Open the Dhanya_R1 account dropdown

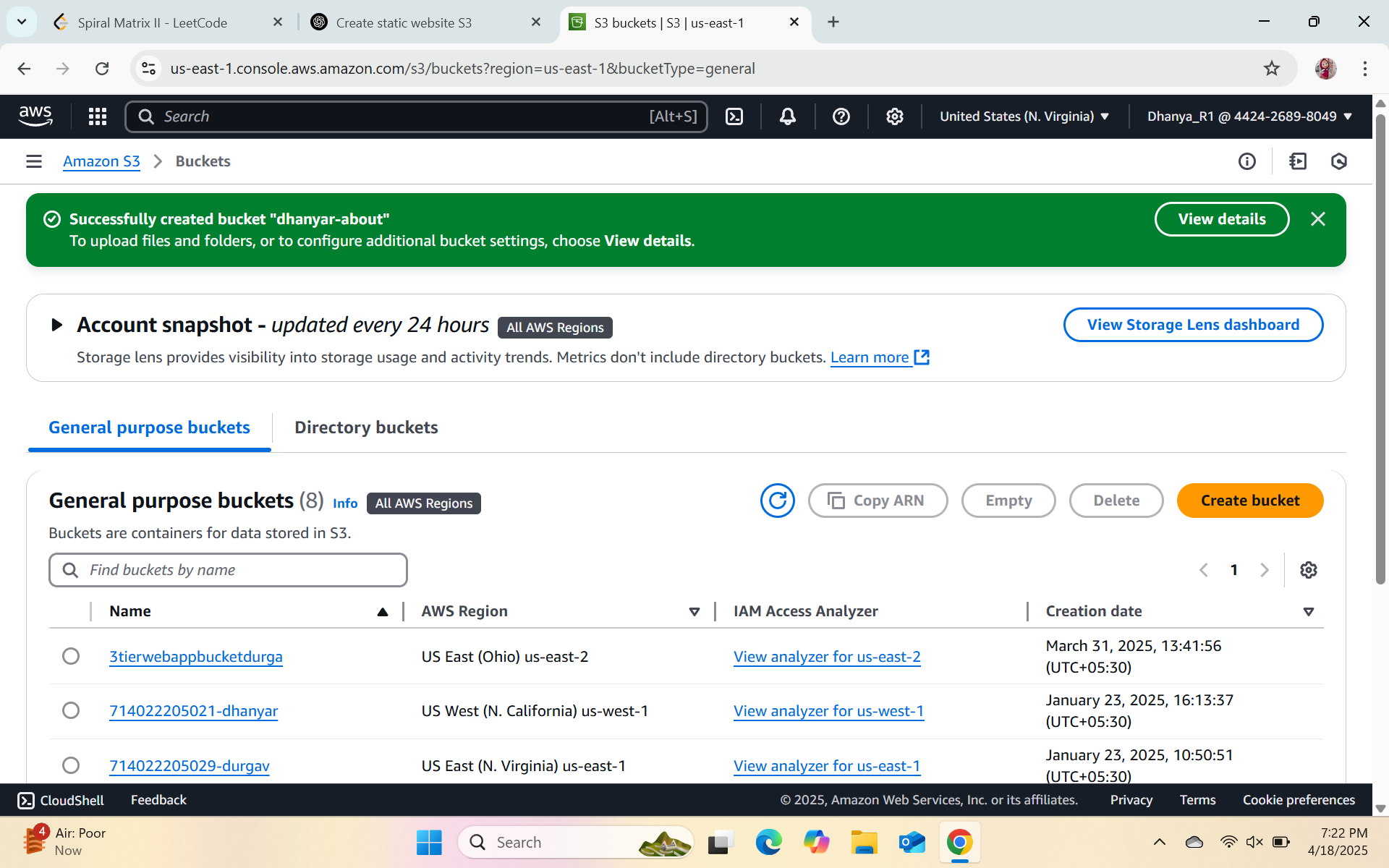(1249, 116)
